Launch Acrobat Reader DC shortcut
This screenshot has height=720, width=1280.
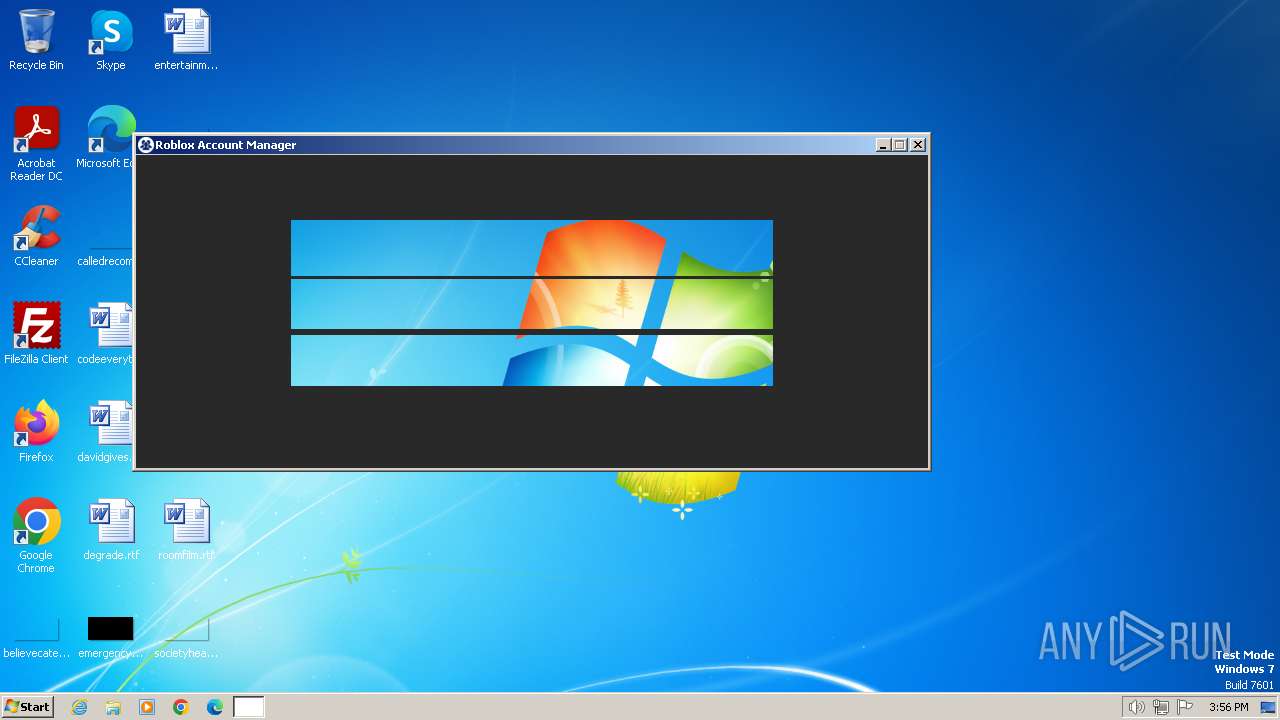click(x=36, y=144)
